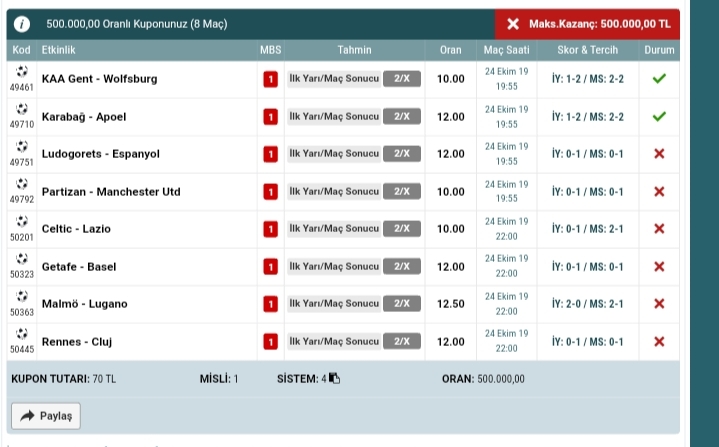Click the KUPON TUTARI: 70 TL text
This screenshot has height=447, width=719.
(63, 379)
